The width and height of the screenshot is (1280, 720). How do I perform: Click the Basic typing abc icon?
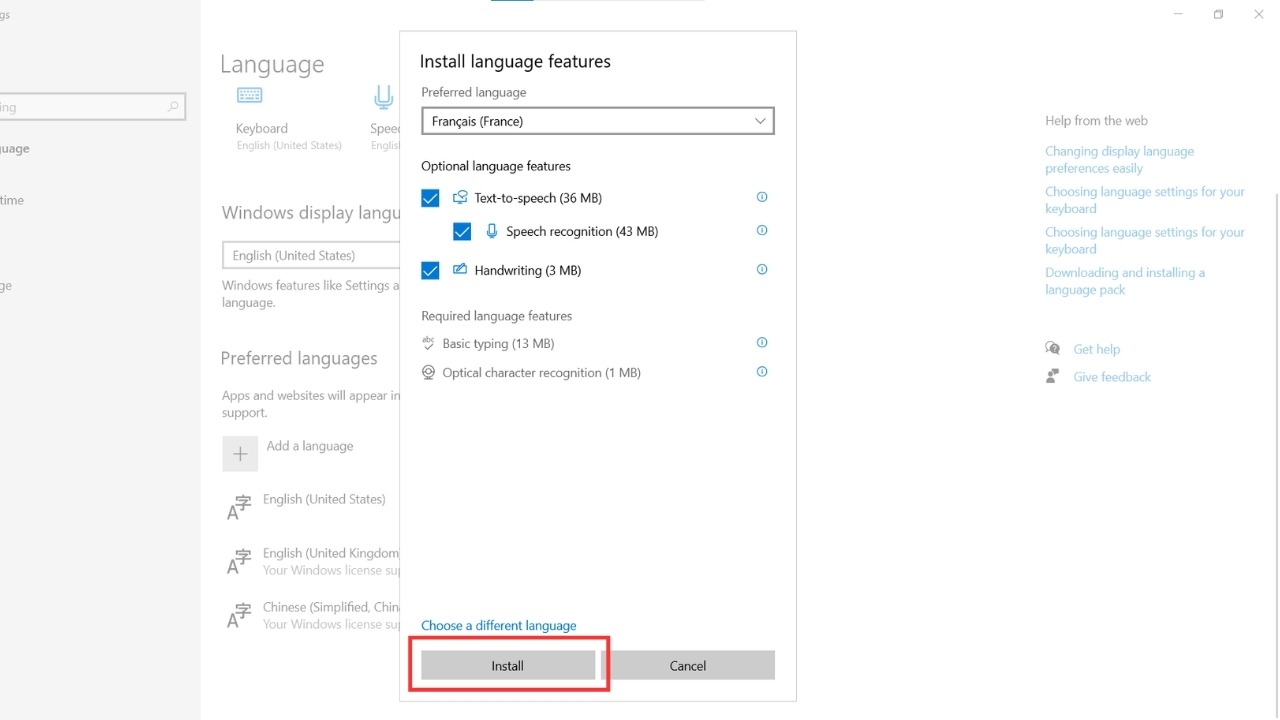pyautogui.click(x=429, y=342)
